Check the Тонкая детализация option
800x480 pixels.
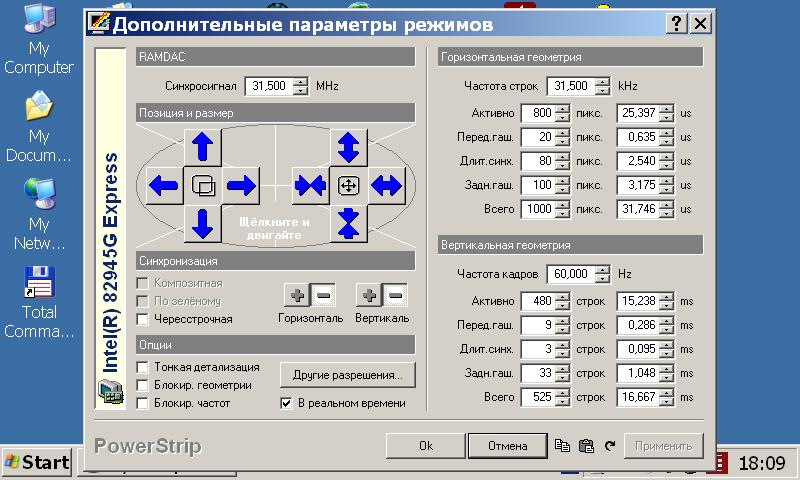click(143, 367)
